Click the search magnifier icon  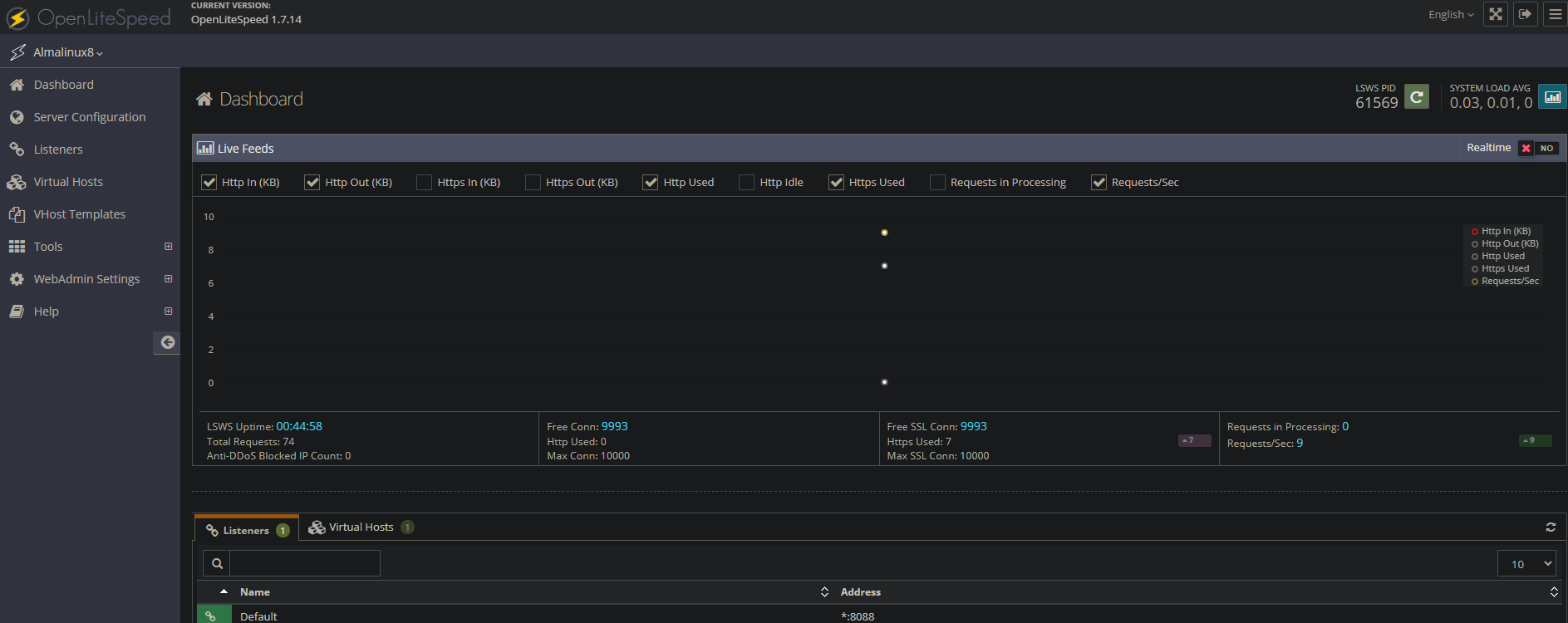click(x=217, y=563)
